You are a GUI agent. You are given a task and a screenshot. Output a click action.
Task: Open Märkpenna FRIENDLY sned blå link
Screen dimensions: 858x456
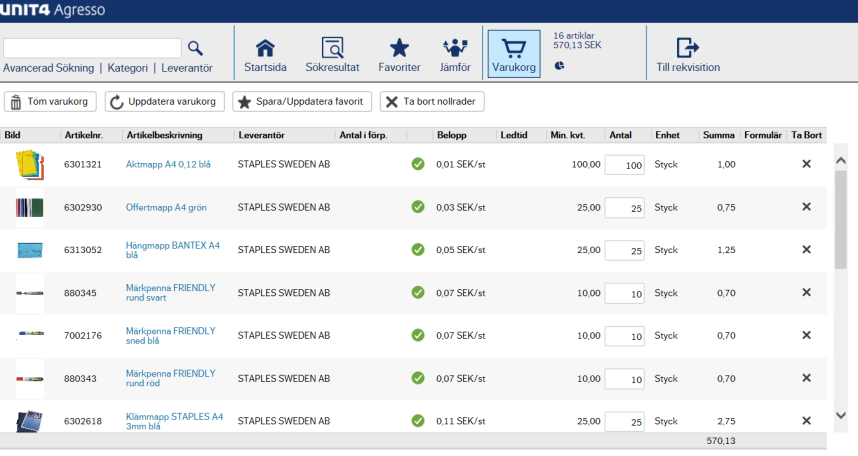click(x=171, y=336)
